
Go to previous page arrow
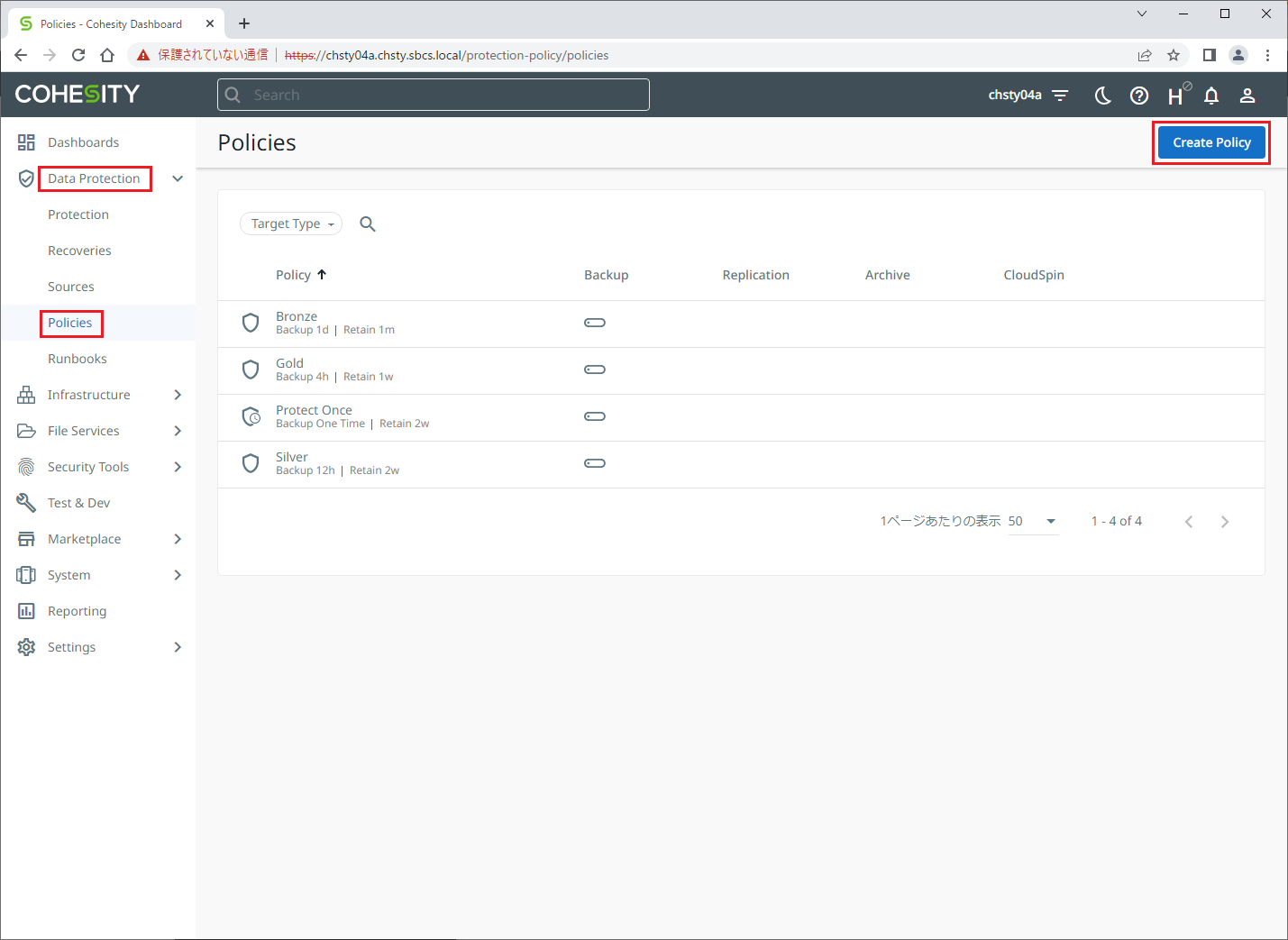[x=1189, y=522]
